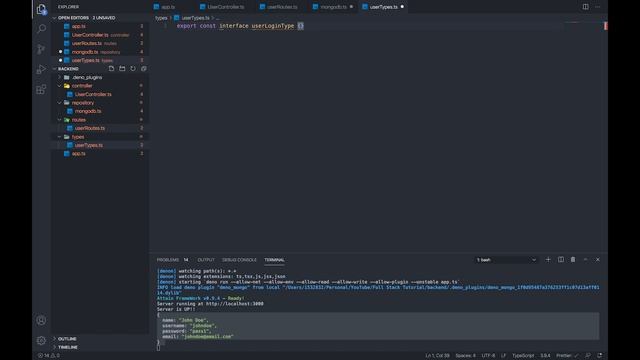This screenshot has height=360, width=640.
Task: Change the UTF-8 encoding in the status bar
Action: pyautogui.click(x=488, y=356)
